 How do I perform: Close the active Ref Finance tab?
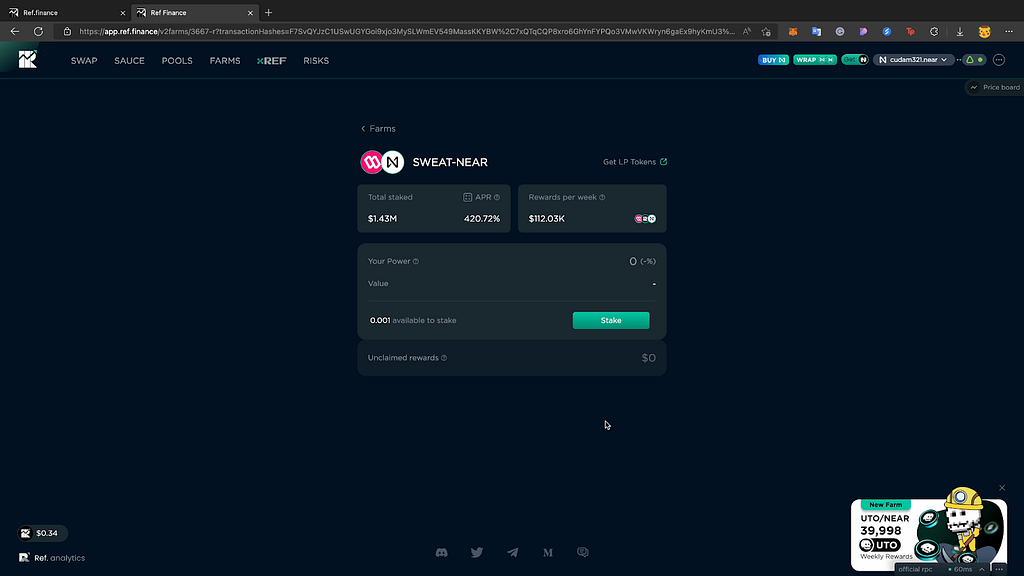pos(250,12)
